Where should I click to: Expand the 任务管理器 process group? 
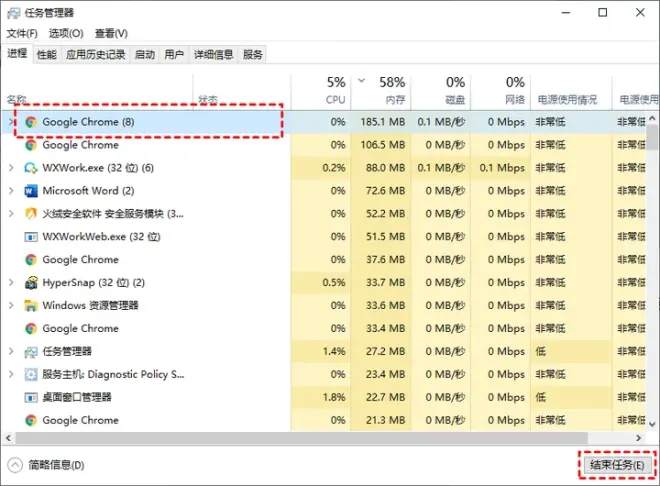[x=11, y=351]
